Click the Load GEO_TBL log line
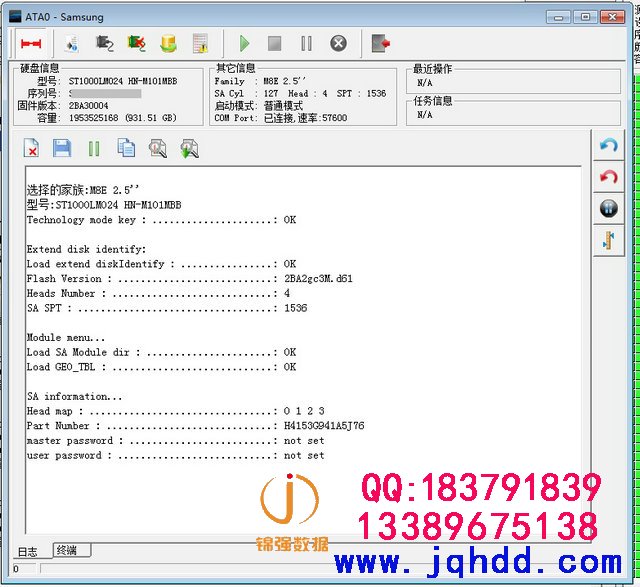Viewport: 640px width, 587px height. point(161,367)
